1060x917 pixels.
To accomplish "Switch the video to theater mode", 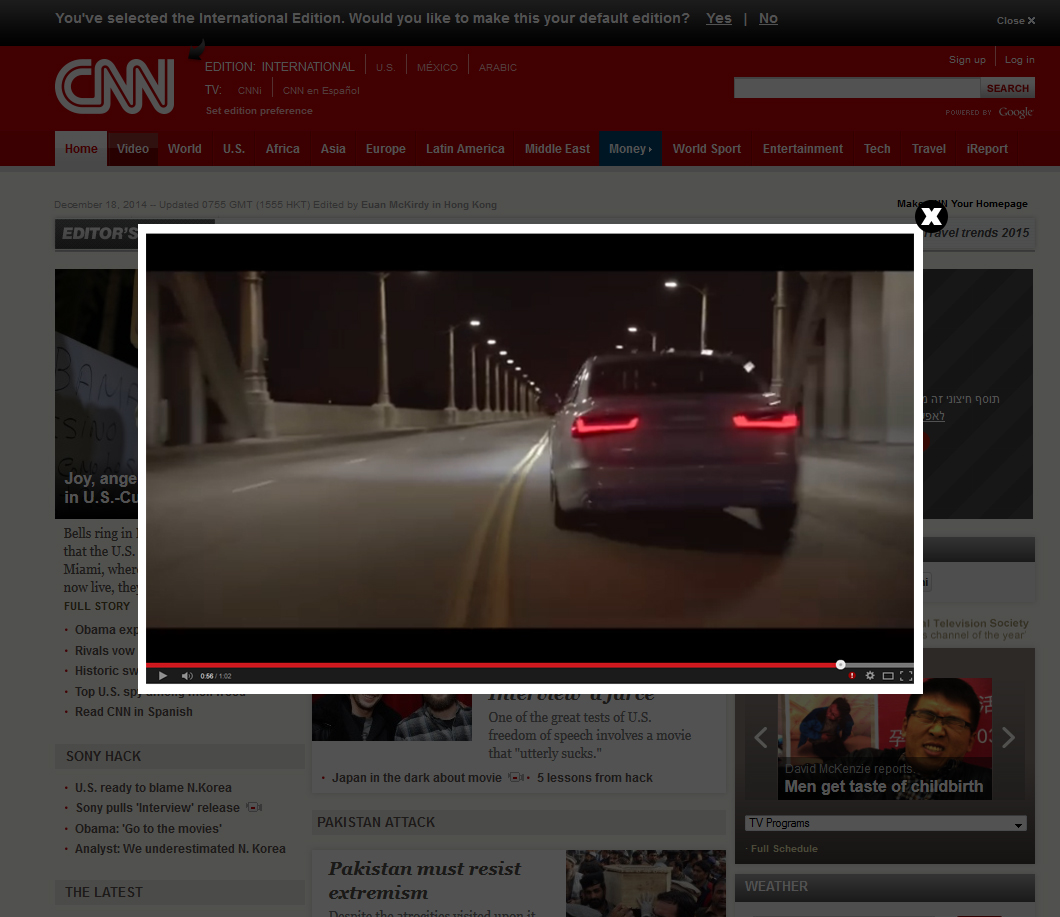I will click(x=888, y=676).
